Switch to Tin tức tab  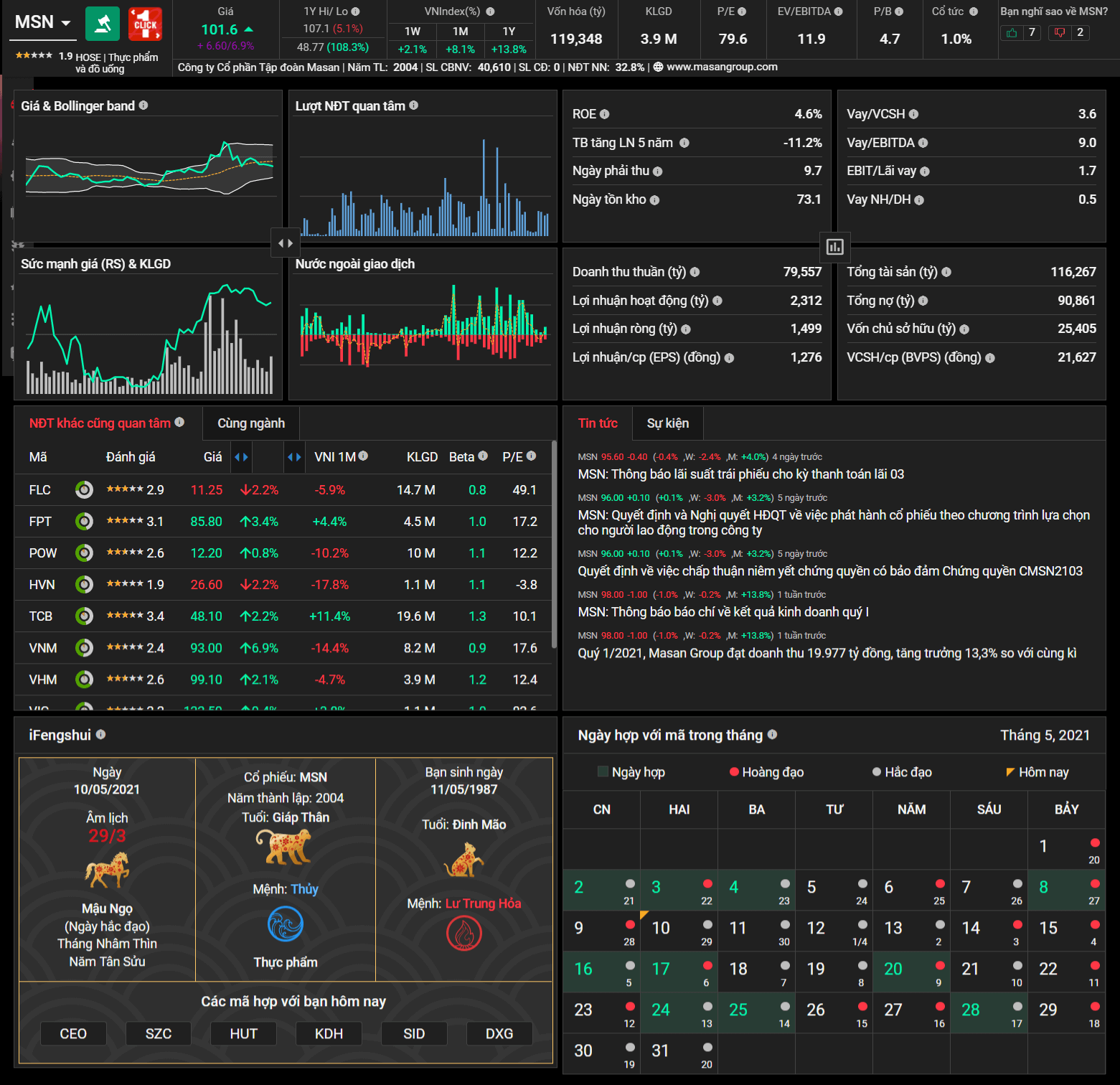click(x=598, y=423)
